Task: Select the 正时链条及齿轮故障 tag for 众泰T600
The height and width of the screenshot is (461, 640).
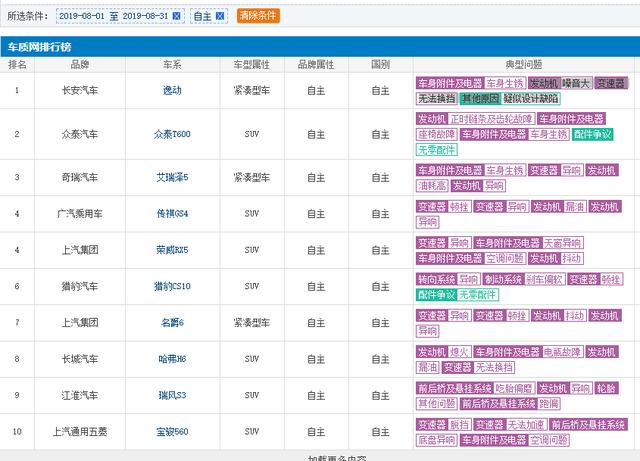Action: coord(491,119)
